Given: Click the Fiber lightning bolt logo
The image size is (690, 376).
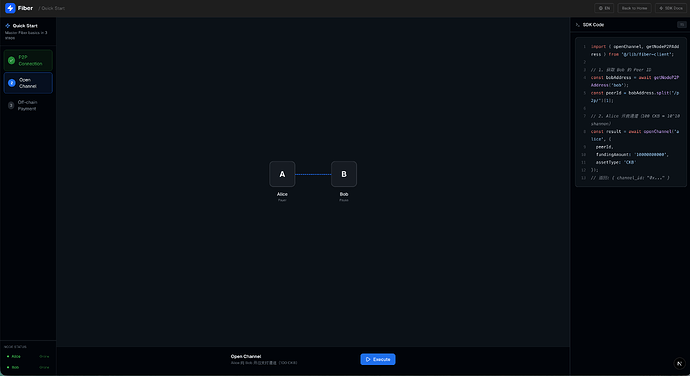Looking at the screenshot, I should click(10, 8).
